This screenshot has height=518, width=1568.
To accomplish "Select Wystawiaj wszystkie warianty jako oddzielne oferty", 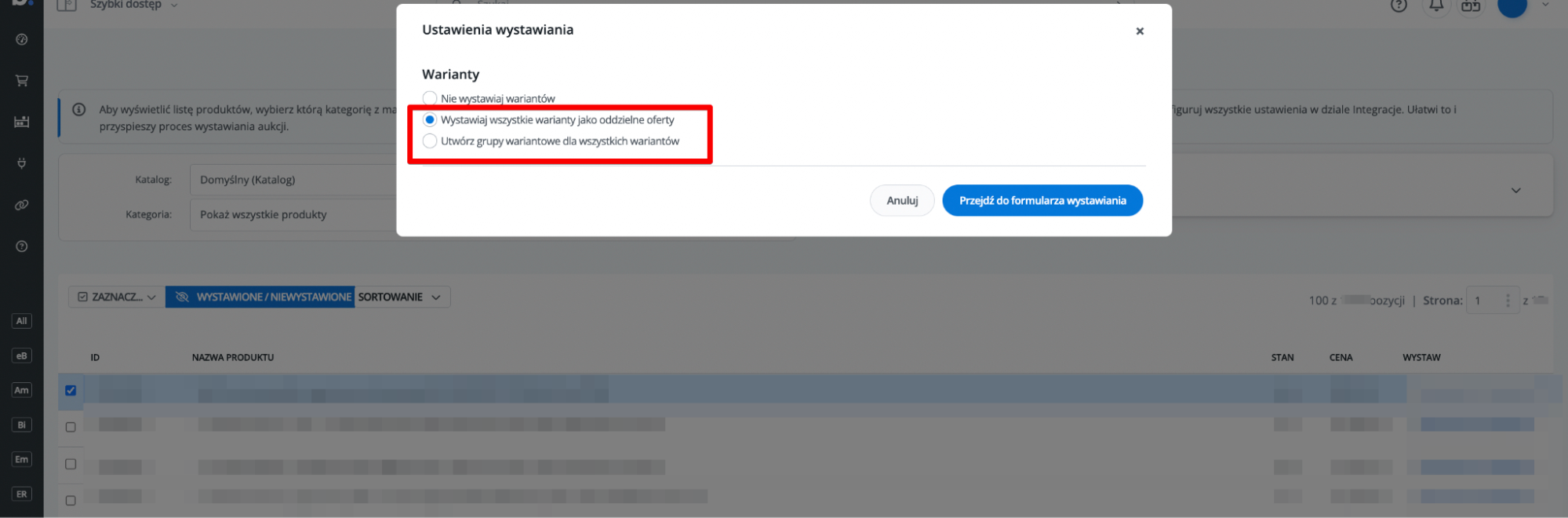I will 430,119.
